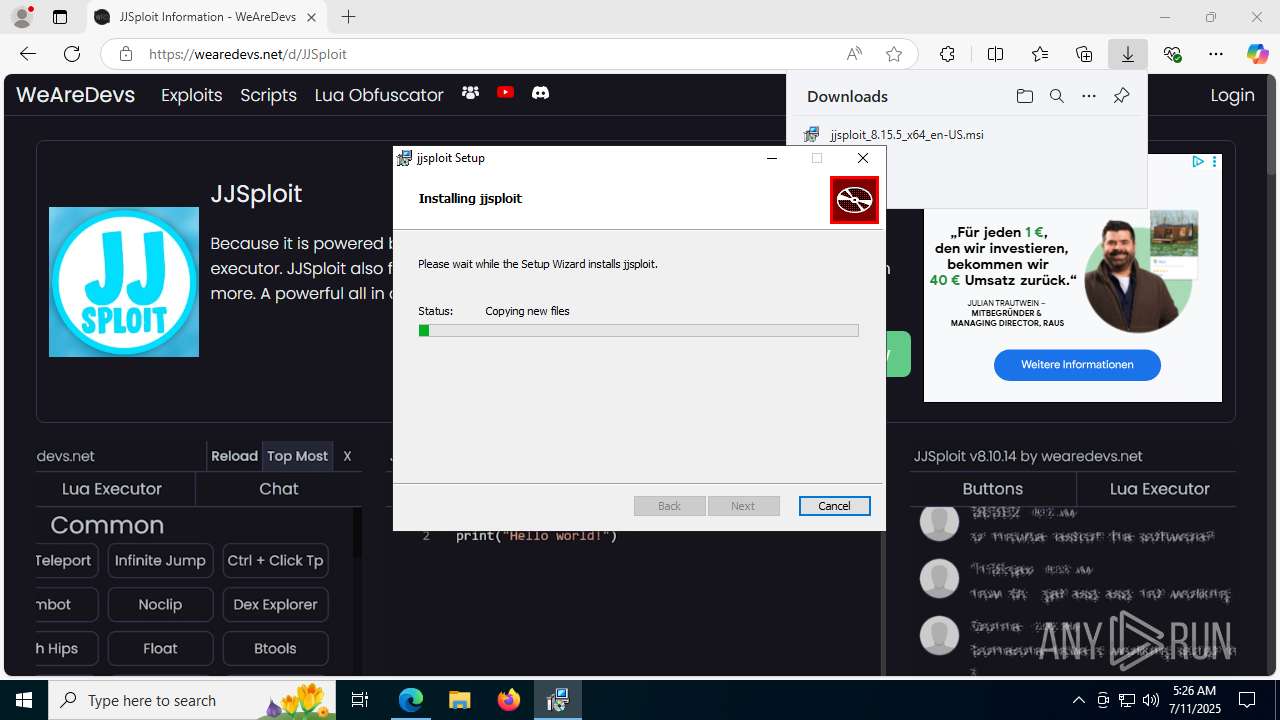
Task: Search downloads magnifier icon
Action: tap(1056, 96)
